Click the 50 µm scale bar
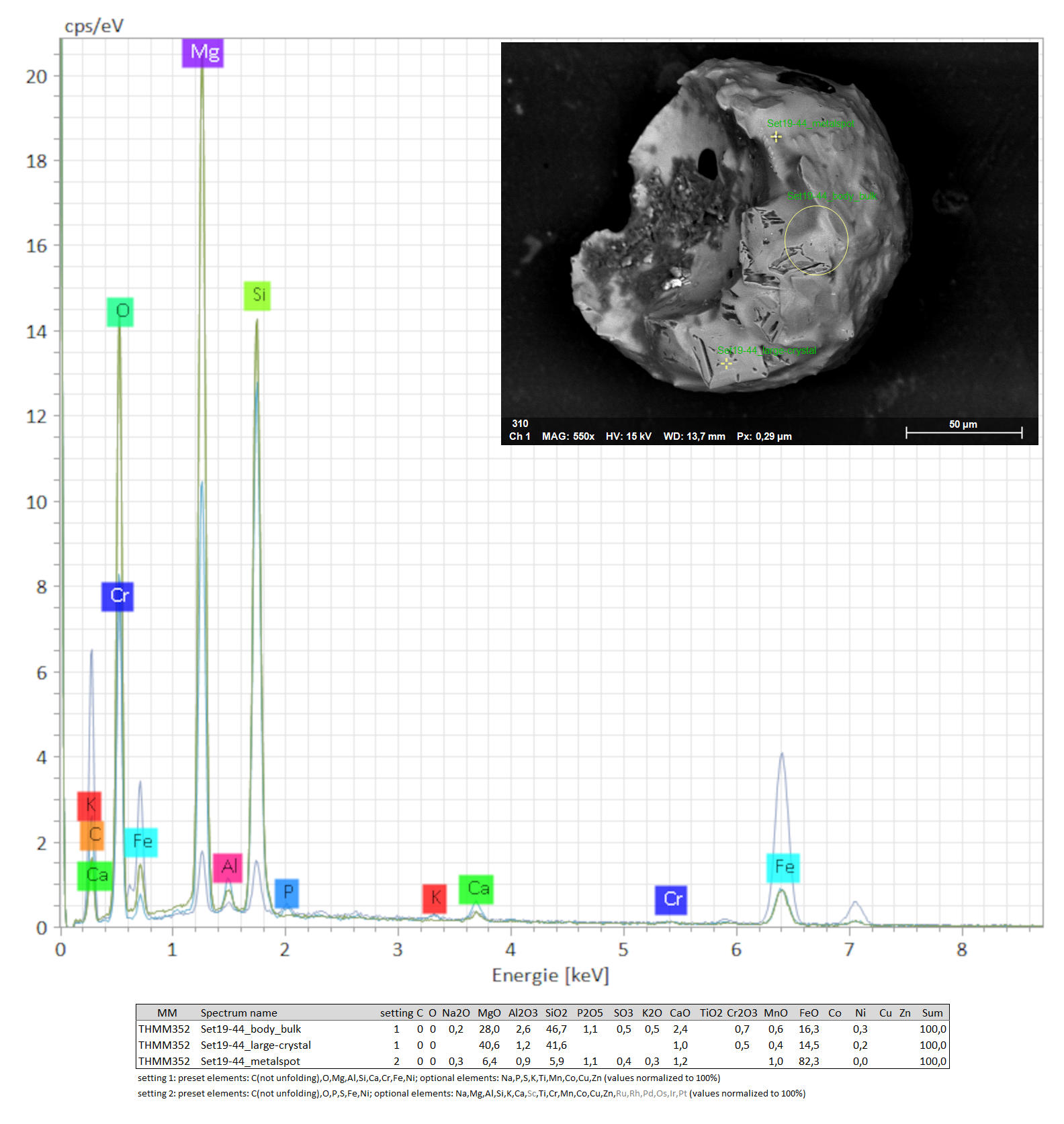1064x1124 pixels. pos(964,432)
